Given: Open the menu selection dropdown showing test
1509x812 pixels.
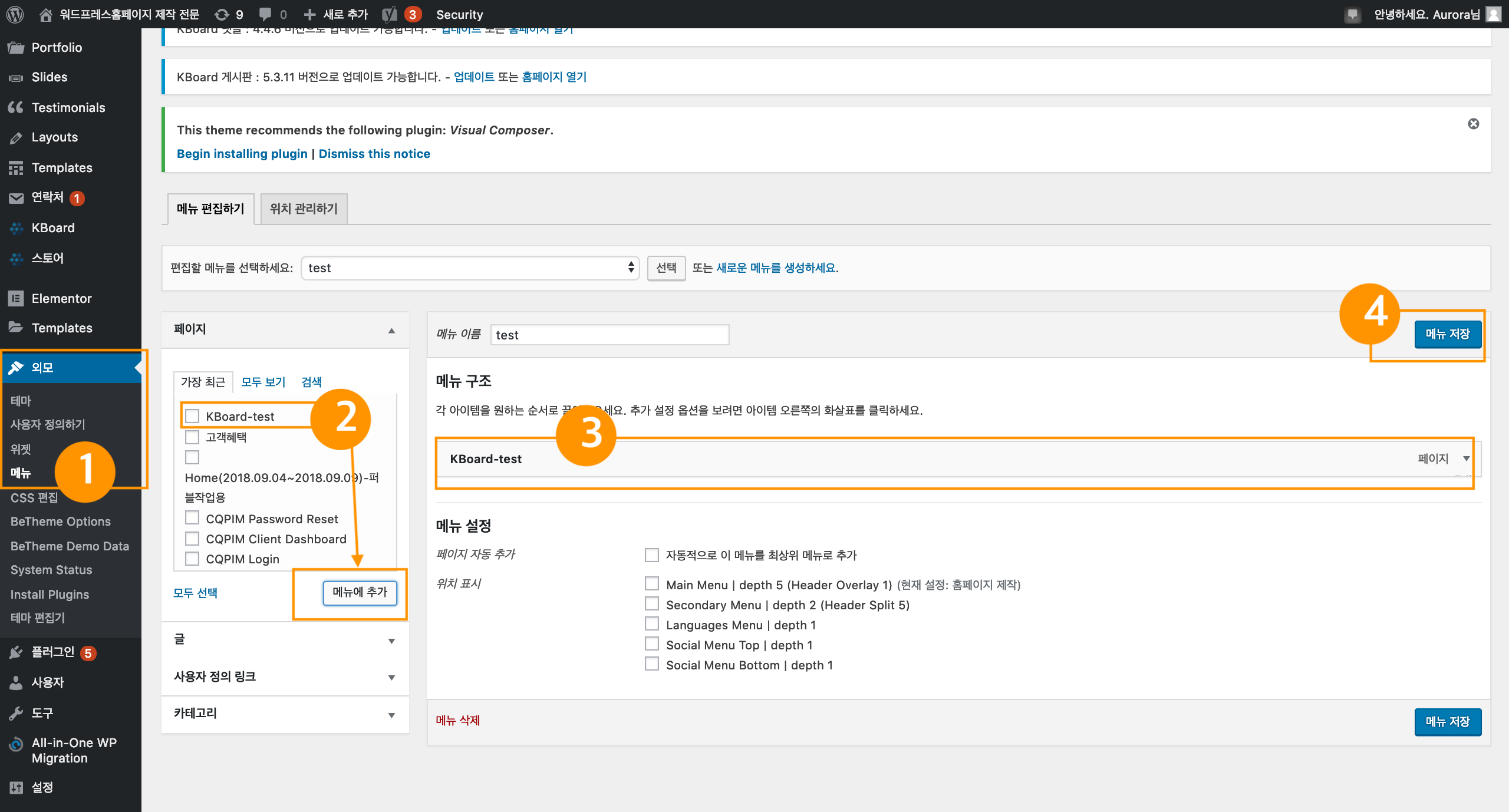Looking at the screenshot, I should pyautogui.click(x=470, y=268).
